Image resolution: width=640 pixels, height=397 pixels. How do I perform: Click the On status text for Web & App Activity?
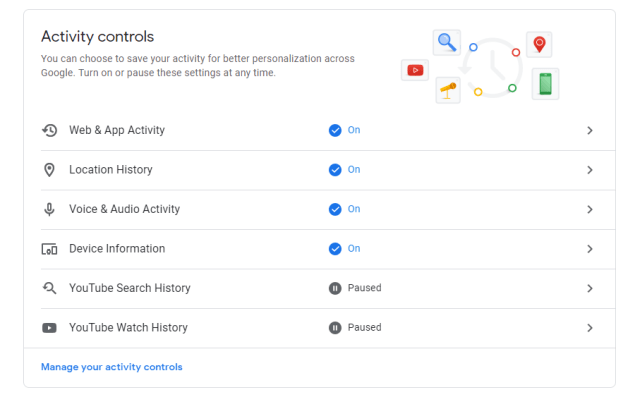click(354, 130)
